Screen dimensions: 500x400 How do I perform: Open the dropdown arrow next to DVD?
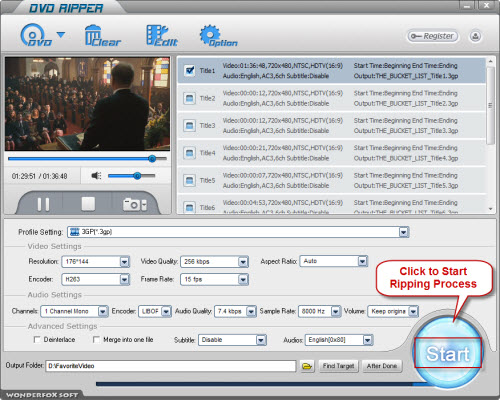tap(61, 34)
